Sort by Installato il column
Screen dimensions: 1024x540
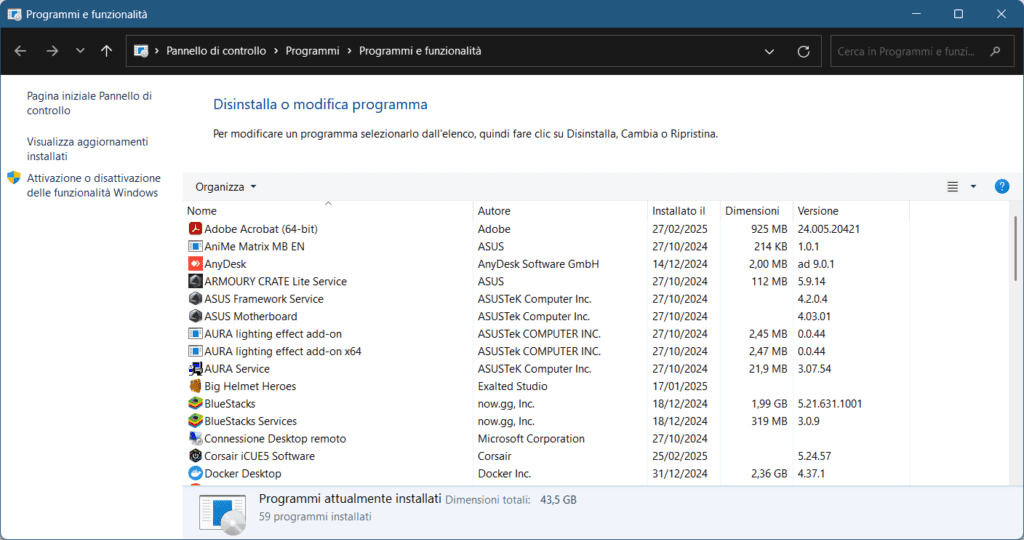coord(678,211)
